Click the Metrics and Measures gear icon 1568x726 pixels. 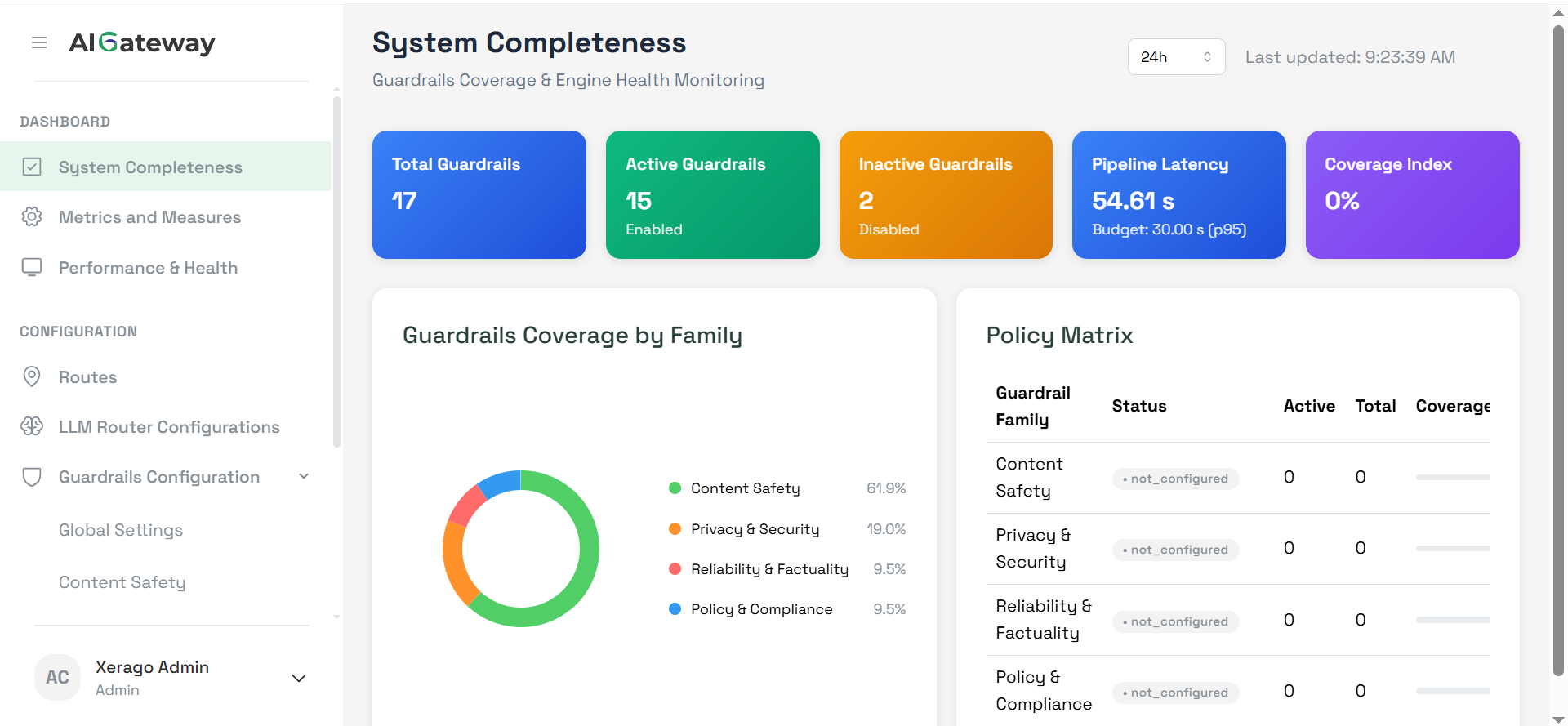click(32, 217)
